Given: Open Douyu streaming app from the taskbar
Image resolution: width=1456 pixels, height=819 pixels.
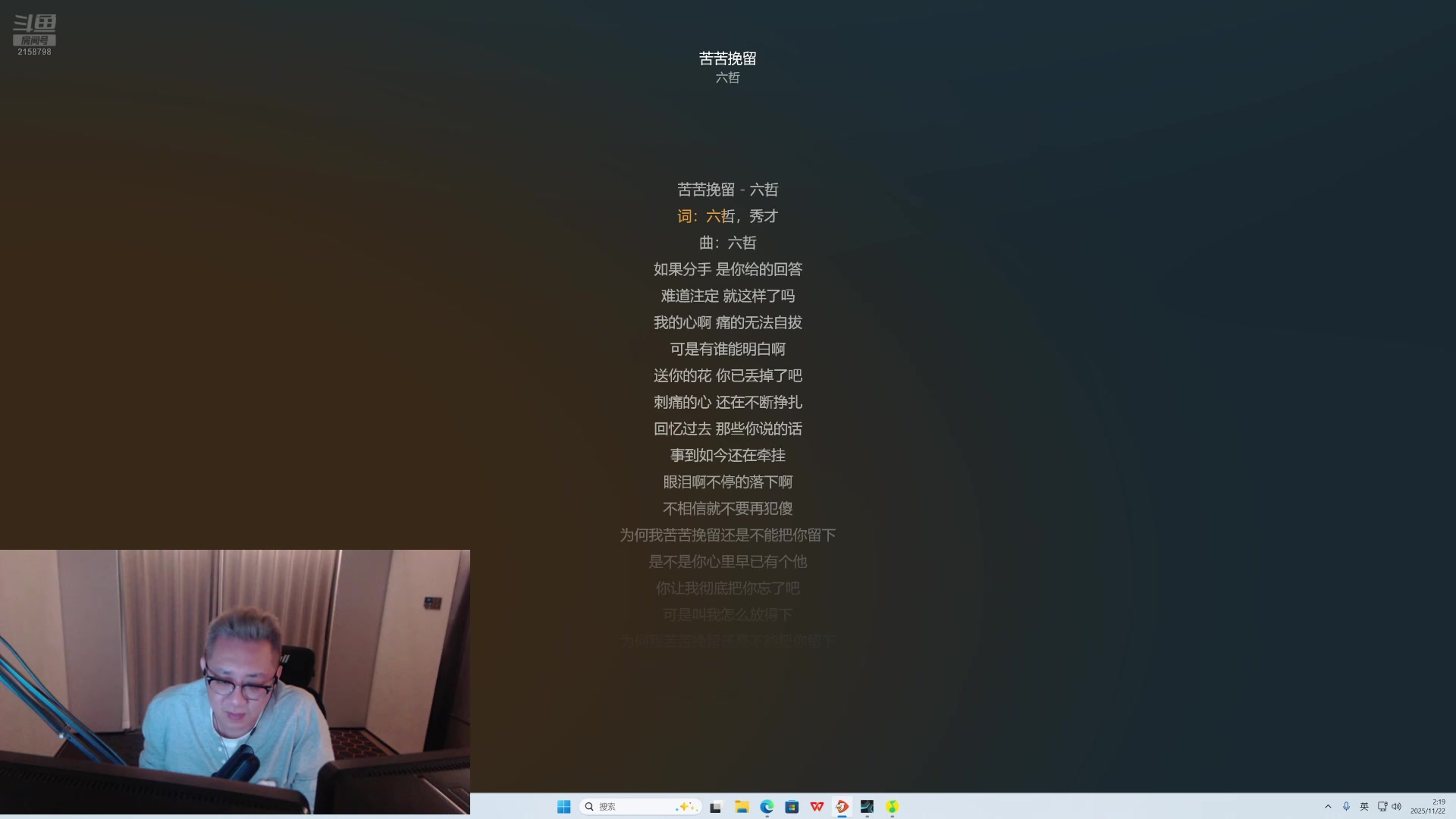Looking at the screenshot, I should pyautogui.click(x=842, y=806).
